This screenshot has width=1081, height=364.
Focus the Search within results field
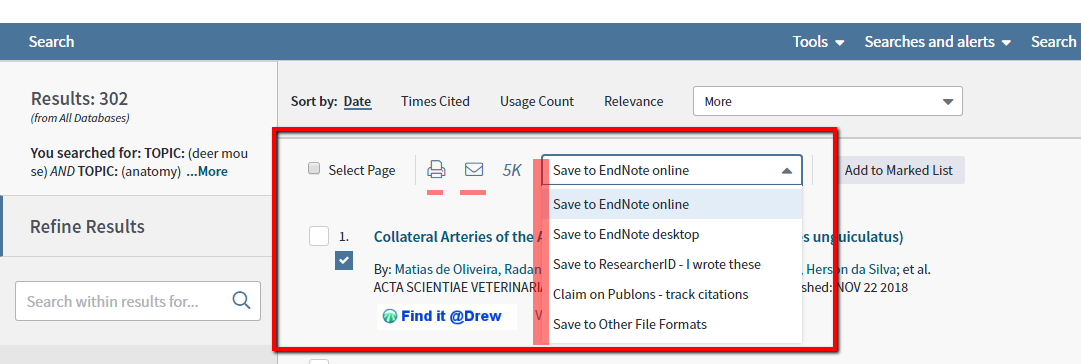[138, 301]
